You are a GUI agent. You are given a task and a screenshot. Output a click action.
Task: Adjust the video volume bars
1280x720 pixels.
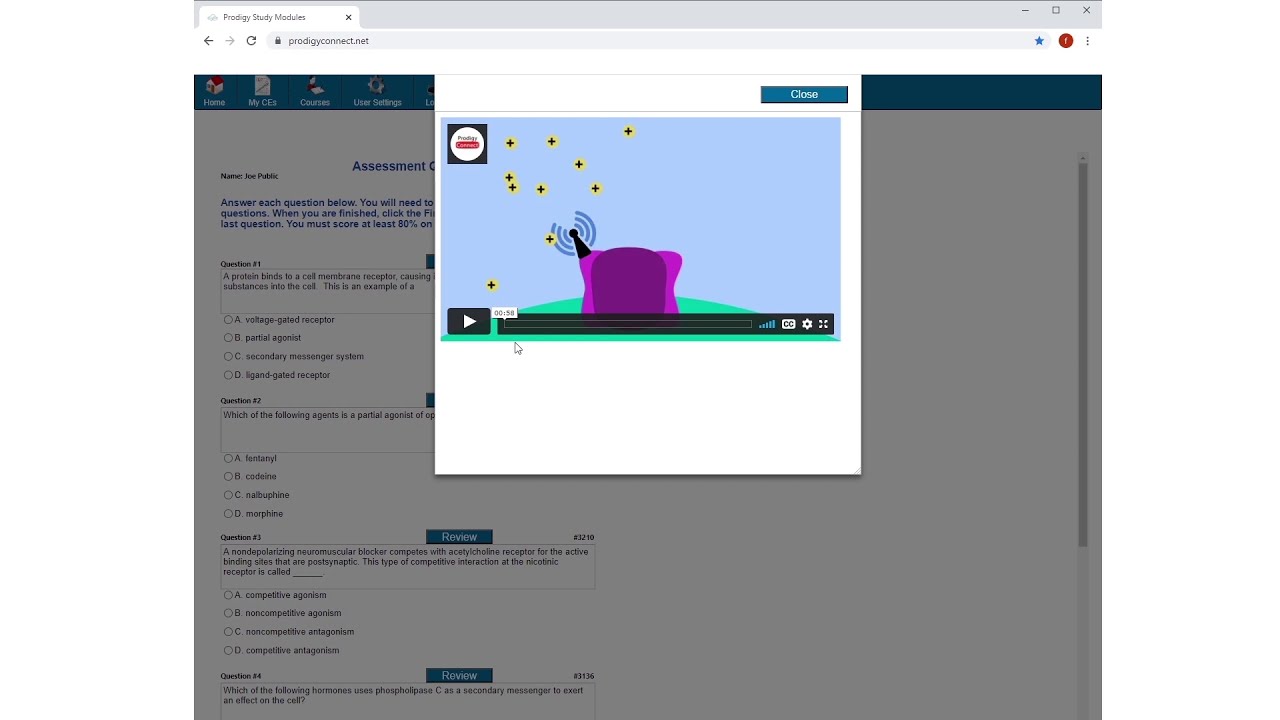(x=767, y=324)
